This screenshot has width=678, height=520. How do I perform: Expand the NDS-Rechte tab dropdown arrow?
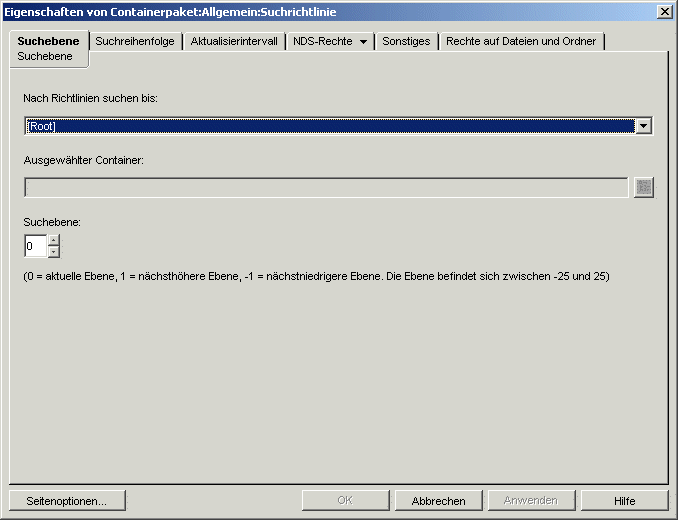[363, 42]
